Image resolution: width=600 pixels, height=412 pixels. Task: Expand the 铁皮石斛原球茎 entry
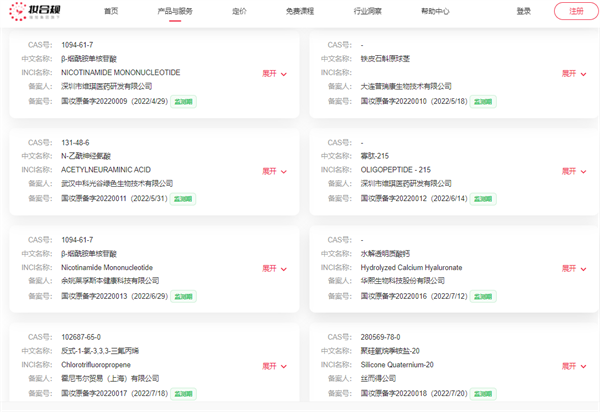point(574,73)
